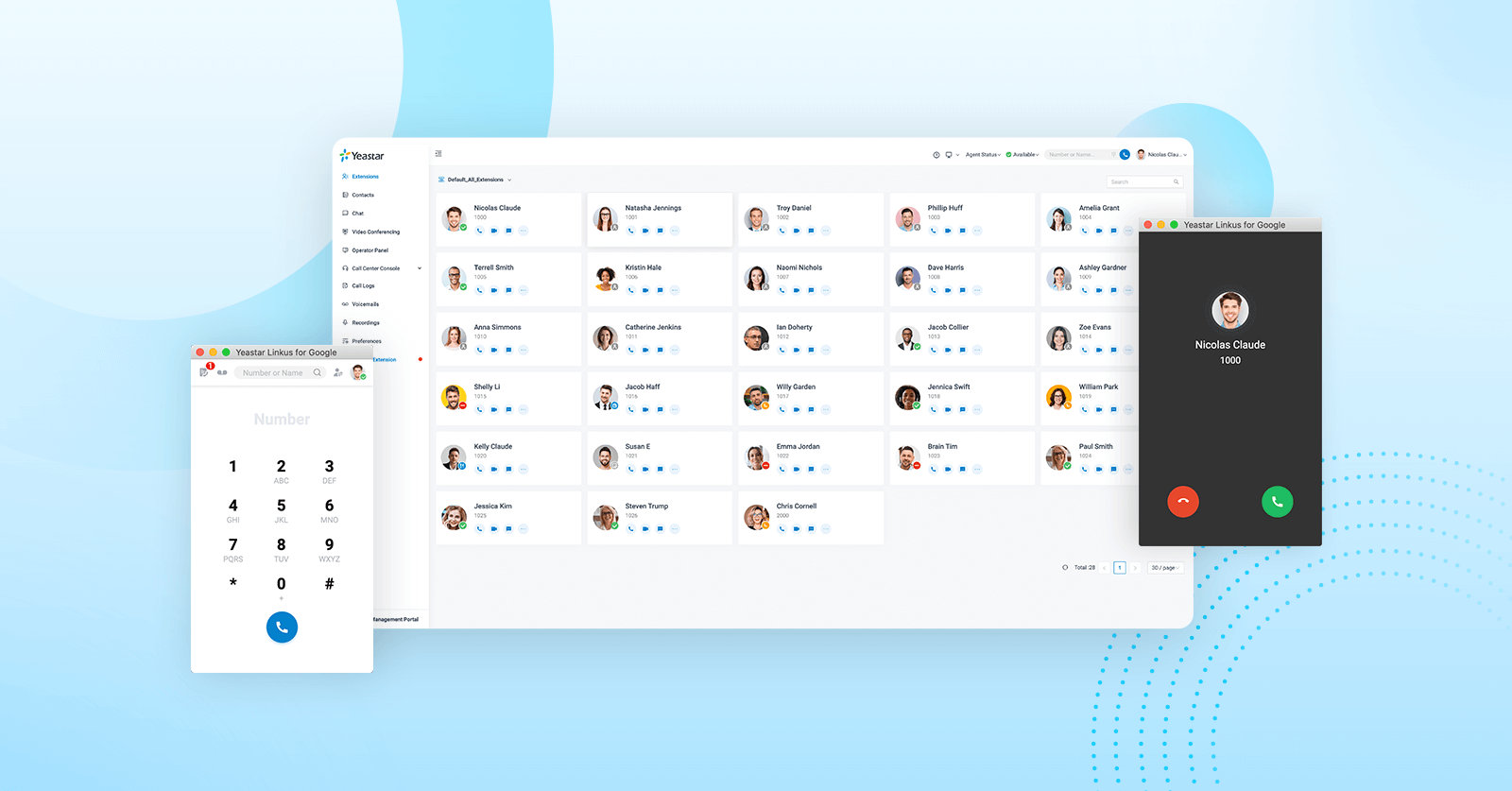
Task: Call Steven Trump via the phone icon
Action: click(x=631, y=528)
